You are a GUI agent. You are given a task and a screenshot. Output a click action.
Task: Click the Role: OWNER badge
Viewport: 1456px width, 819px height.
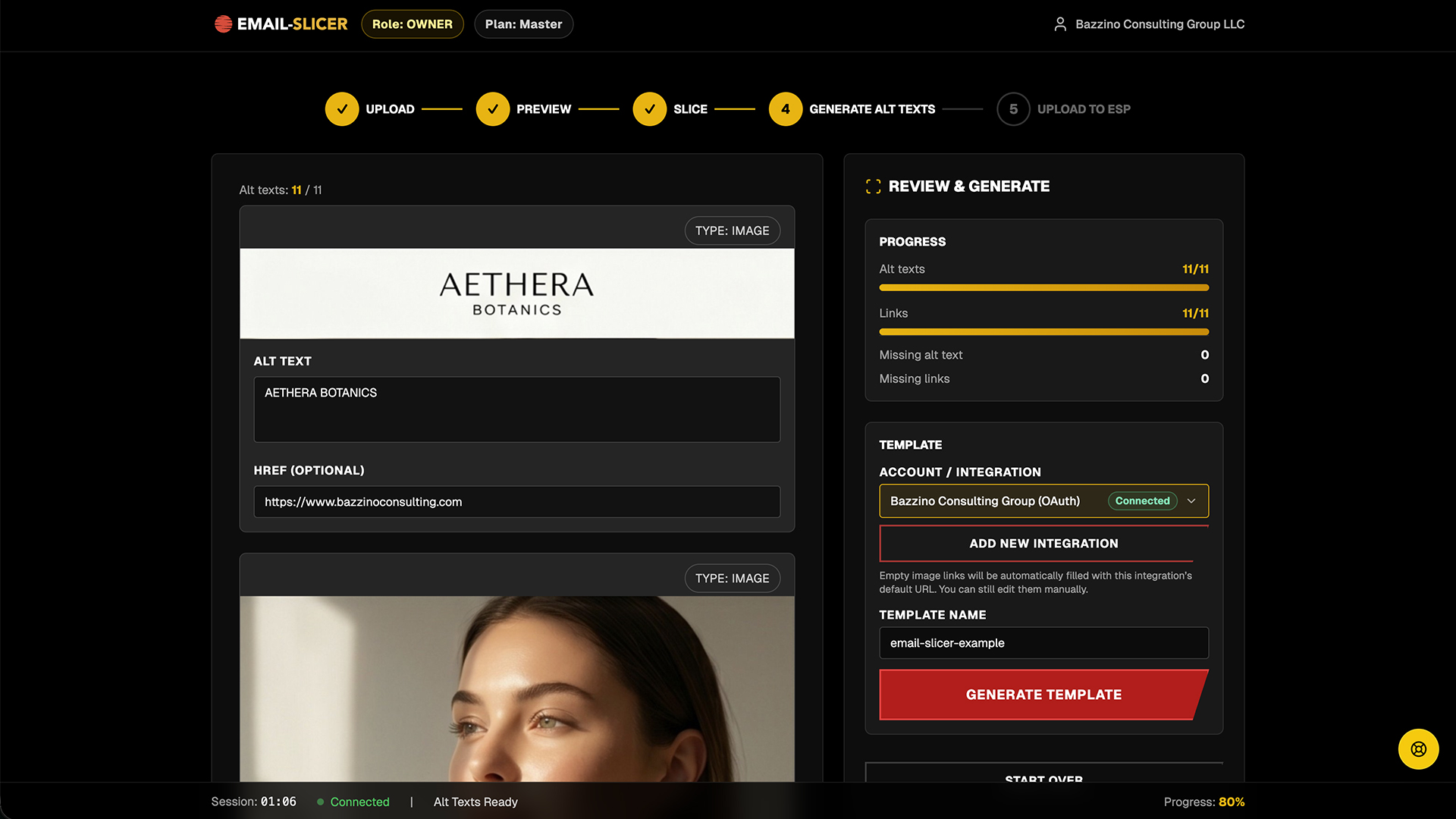[x=413, y=24]
